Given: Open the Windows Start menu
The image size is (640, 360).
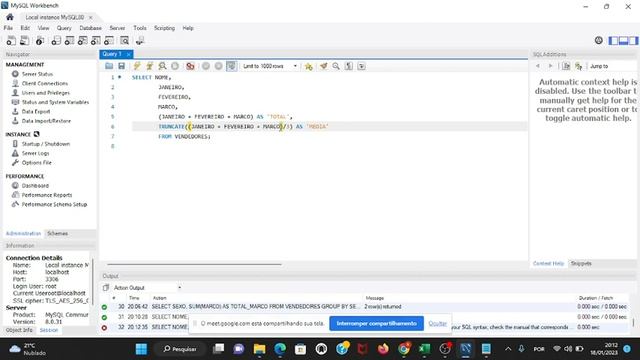Looking at the screenshot, I should [x=141, y=349].
